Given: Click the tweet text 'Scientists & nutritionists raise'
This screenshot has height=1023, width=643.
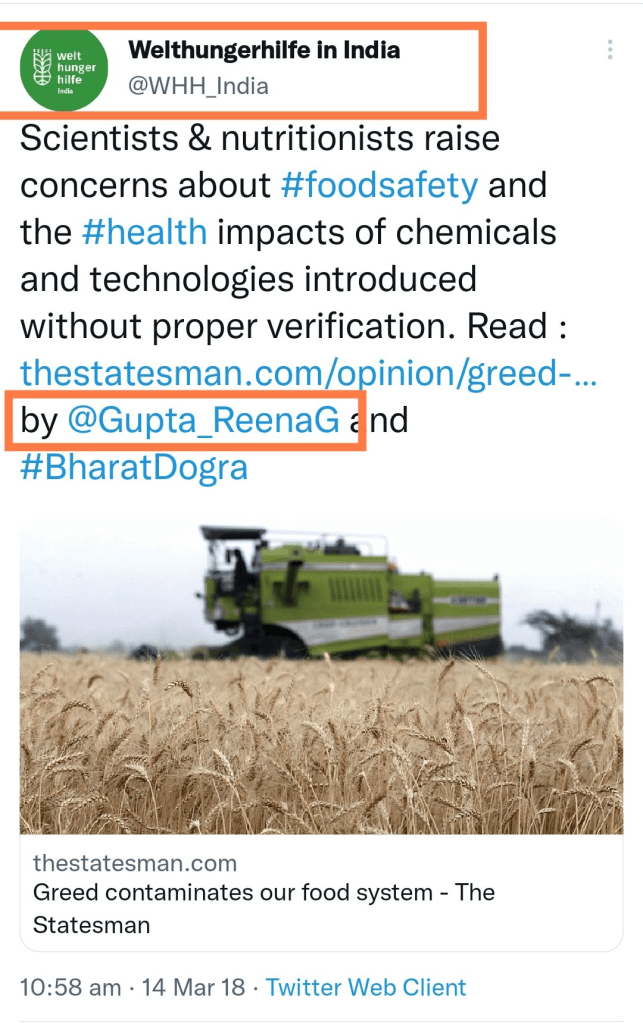Looking at the screenshot, I should (260, 138).
